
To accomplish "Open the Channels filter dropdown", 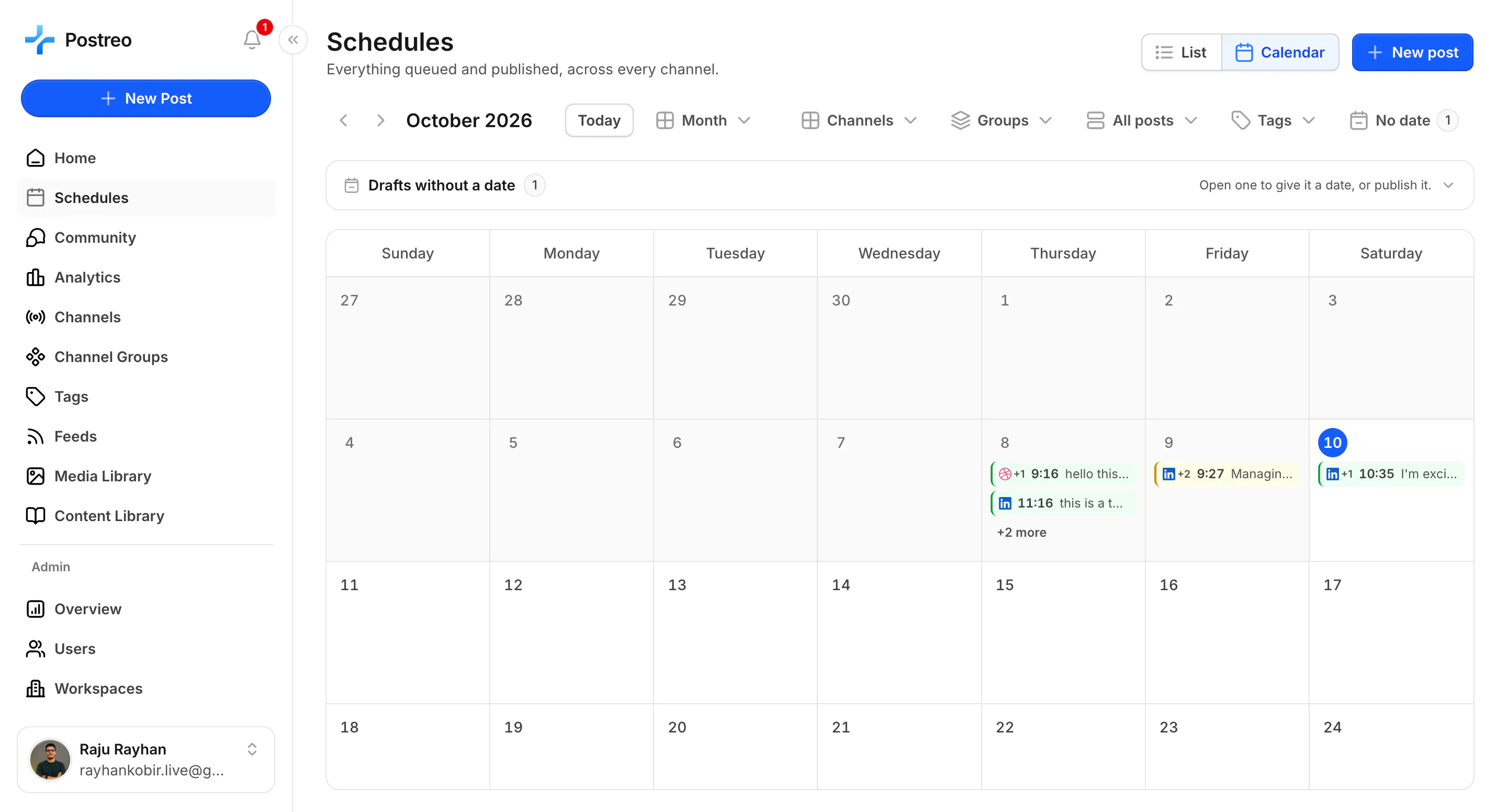I will [x=859, y=120].
